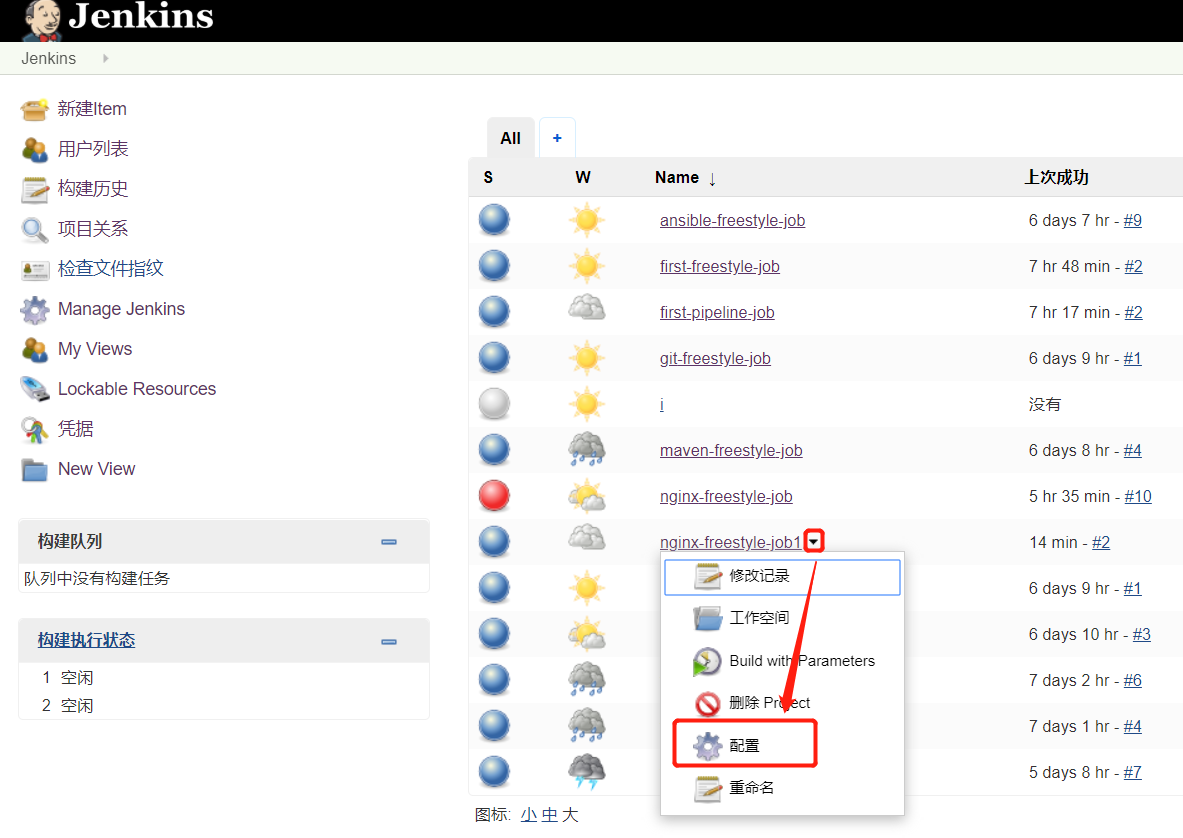Click the 用户列表 people icon
The image size is (1183, 838).
pyautogui.click(x=35, y=149)
